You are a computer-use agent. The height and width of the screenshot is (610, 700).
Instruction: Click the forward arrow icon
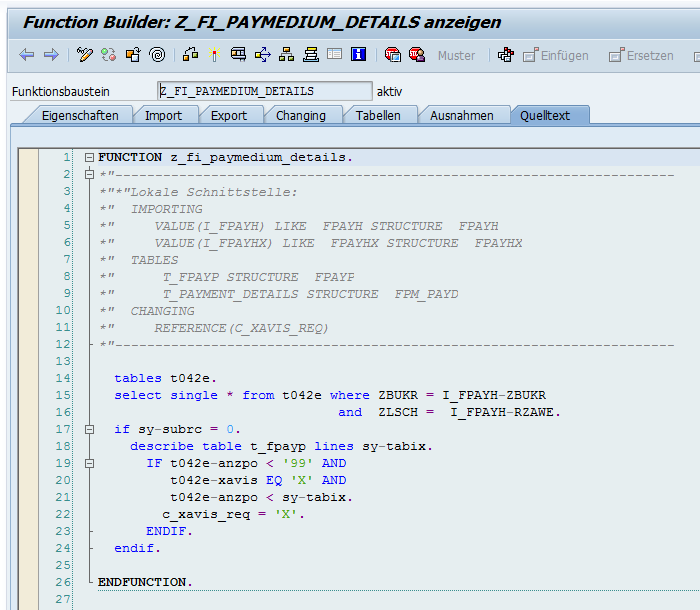click(x=50, y=55)
